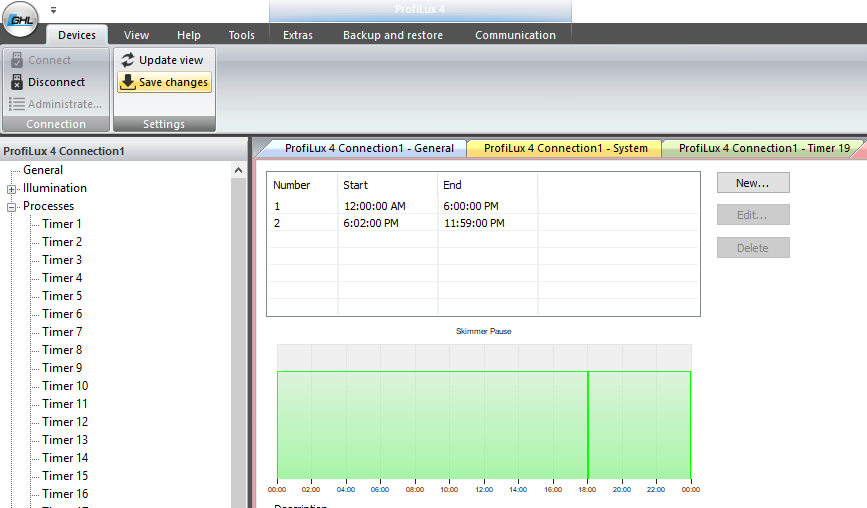Select Timer 1 in the tree
The height and width of the screenshot is (508, 867).
click(x=62, y=224)
